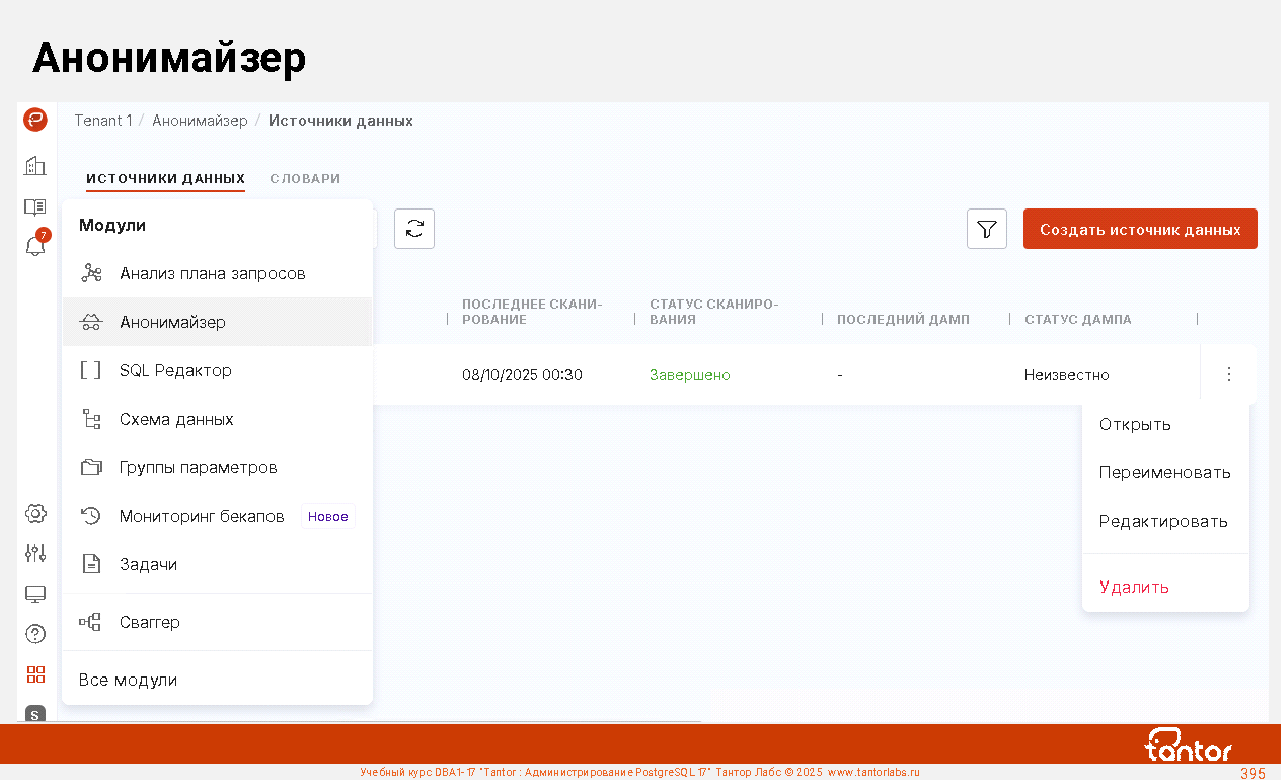Open the three-dot row actions menu
1281x780 pixels.
pyautogui.click(x=1228, y=374)
